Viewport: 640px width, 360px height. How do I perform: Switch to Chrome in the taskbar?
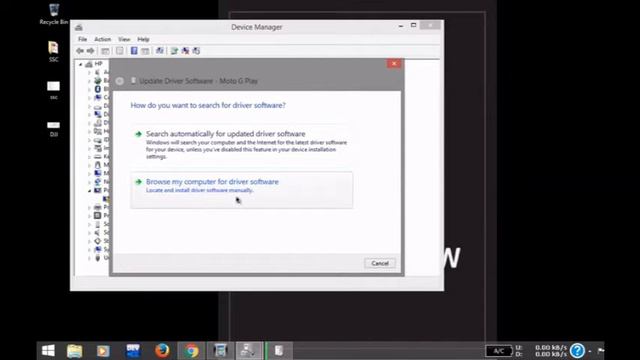pyautogui.click(x=191, y=351)
